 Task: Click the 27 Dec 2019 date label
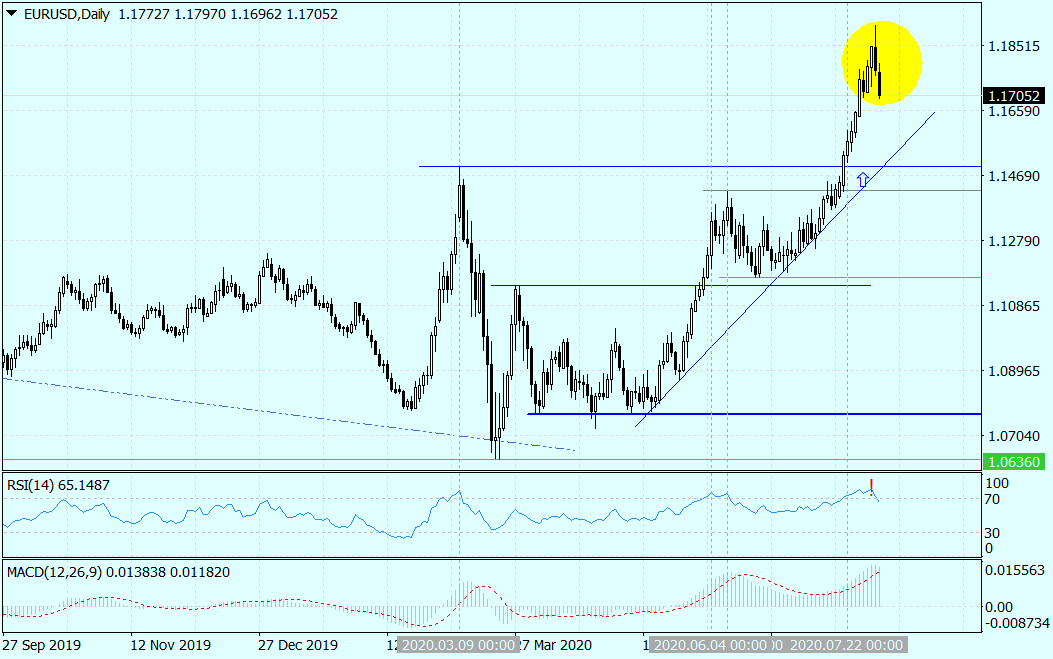coord(298,645)
